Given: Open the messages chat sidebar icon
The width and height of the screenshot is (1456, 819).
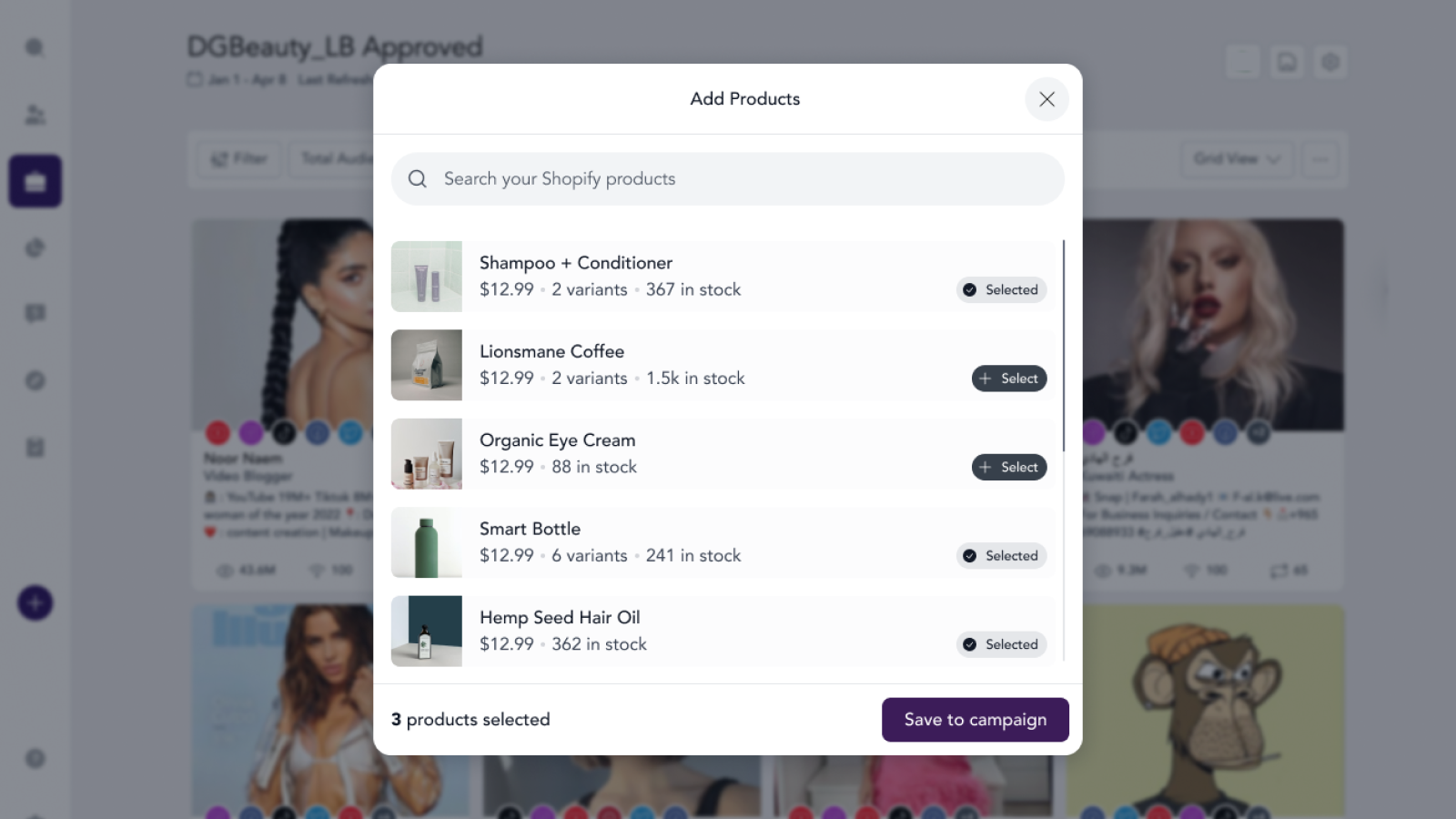Looking at the screenshot, I should pyautogui.click(x=35, y=314).
